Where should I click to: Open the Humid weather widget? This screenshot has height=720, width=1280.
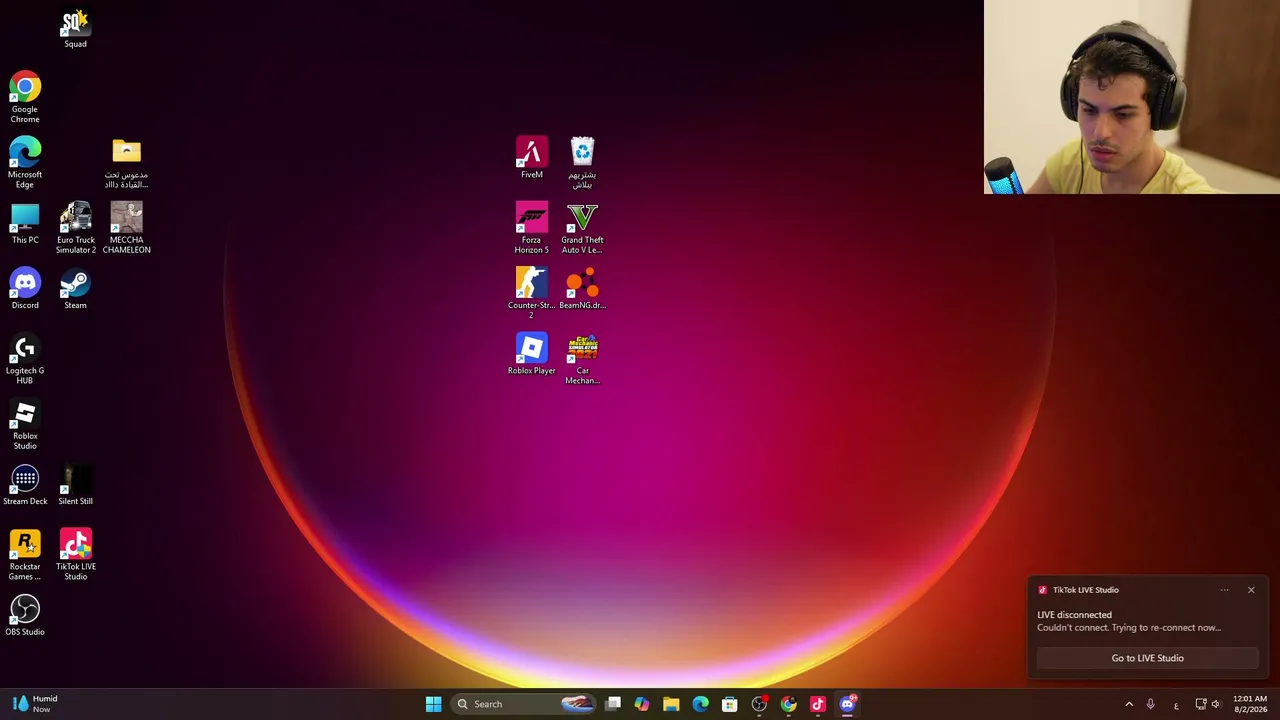(36, 704)
